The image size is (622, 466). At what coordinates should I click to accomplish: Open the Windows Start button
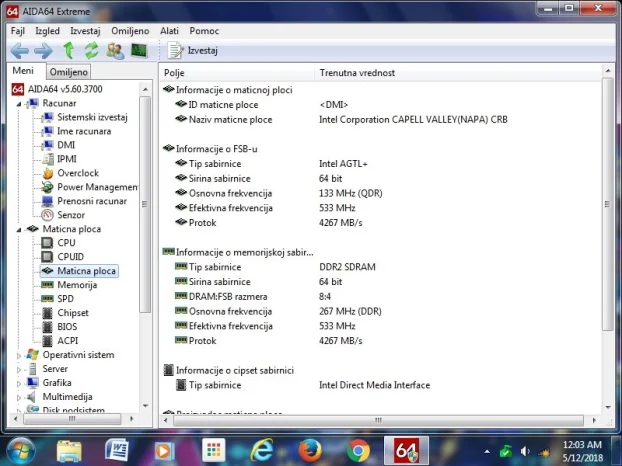(21, 451)
